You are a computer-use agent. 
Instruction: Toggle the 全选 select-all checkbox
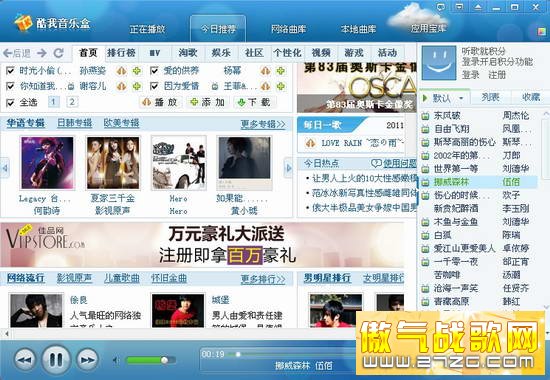coord(11,102)
